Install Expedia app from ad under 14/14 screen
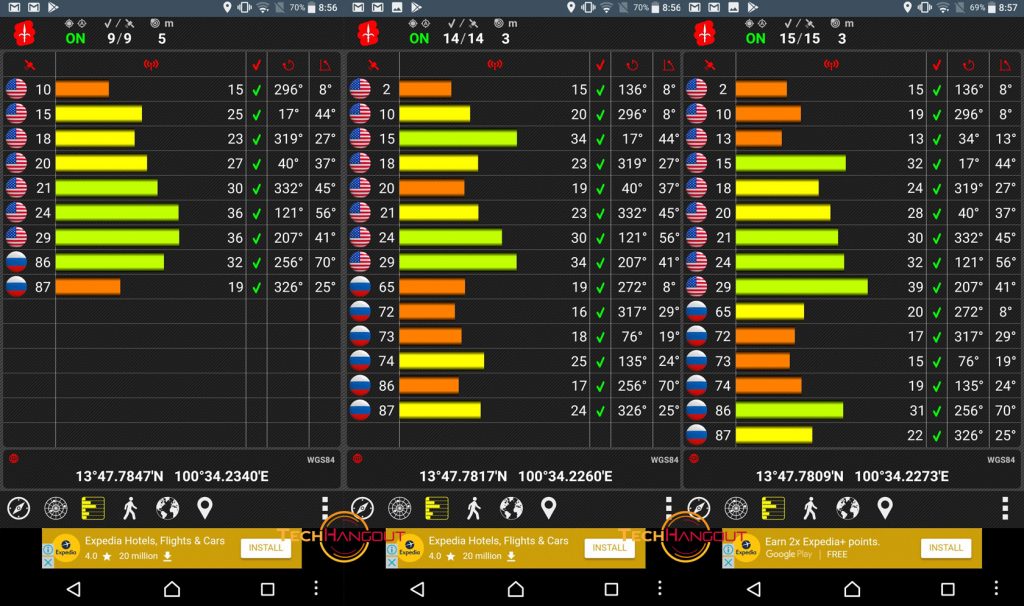Screen dimensions: 1024x606 click(609, 548)
